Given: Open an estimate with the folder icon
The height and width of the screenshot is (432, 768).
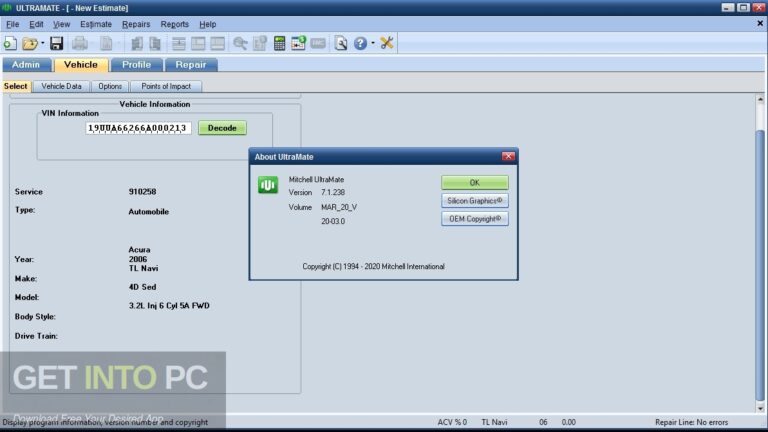Looking at the screenshot, I should pyautogui.click(x=30, y=44).
